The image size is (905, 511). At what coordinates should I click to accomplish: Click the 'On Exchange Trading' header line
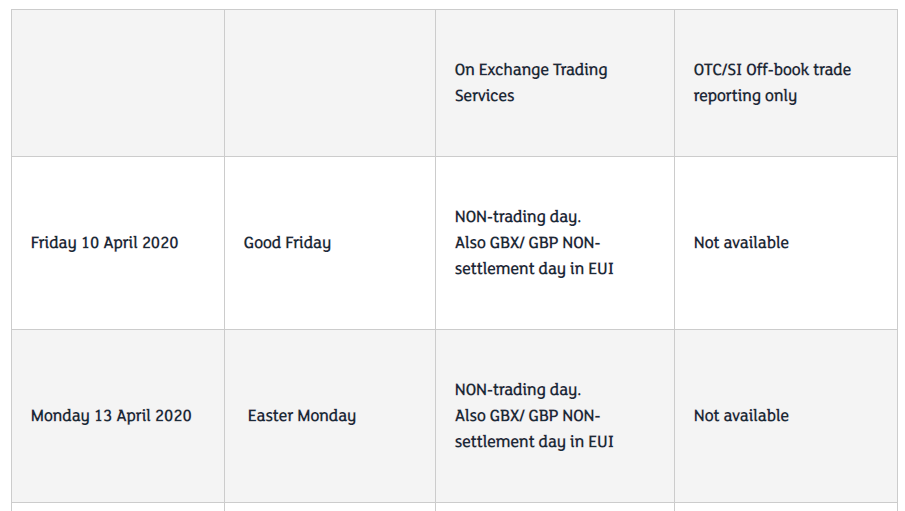click(x=530, y=70)
